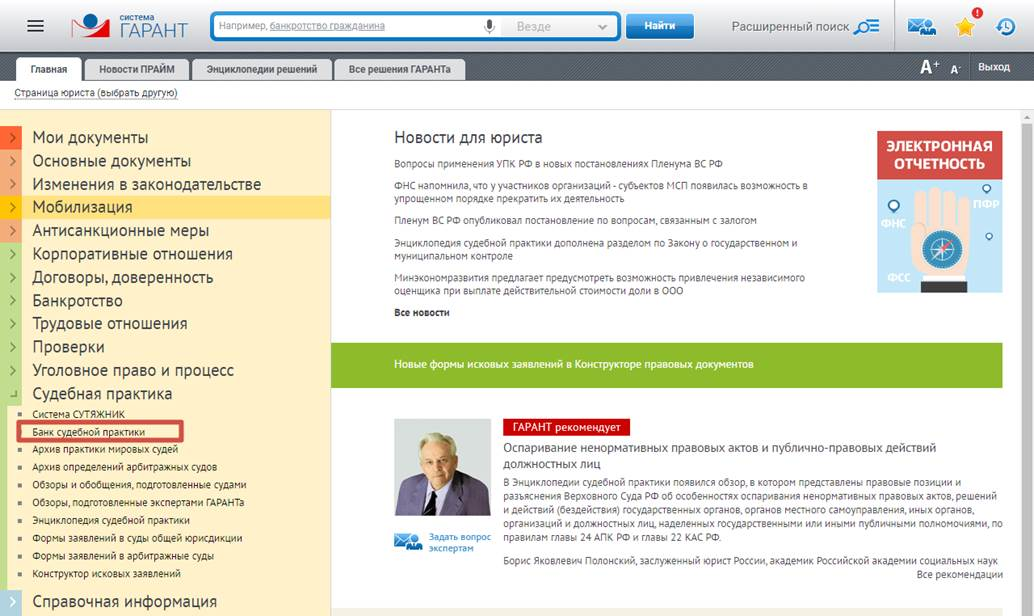The height and width of the screenshot is (616, 1034).
Task: Expand the Мобилизация section arrow
Action: pyautogui.click(x=11, y=207)
